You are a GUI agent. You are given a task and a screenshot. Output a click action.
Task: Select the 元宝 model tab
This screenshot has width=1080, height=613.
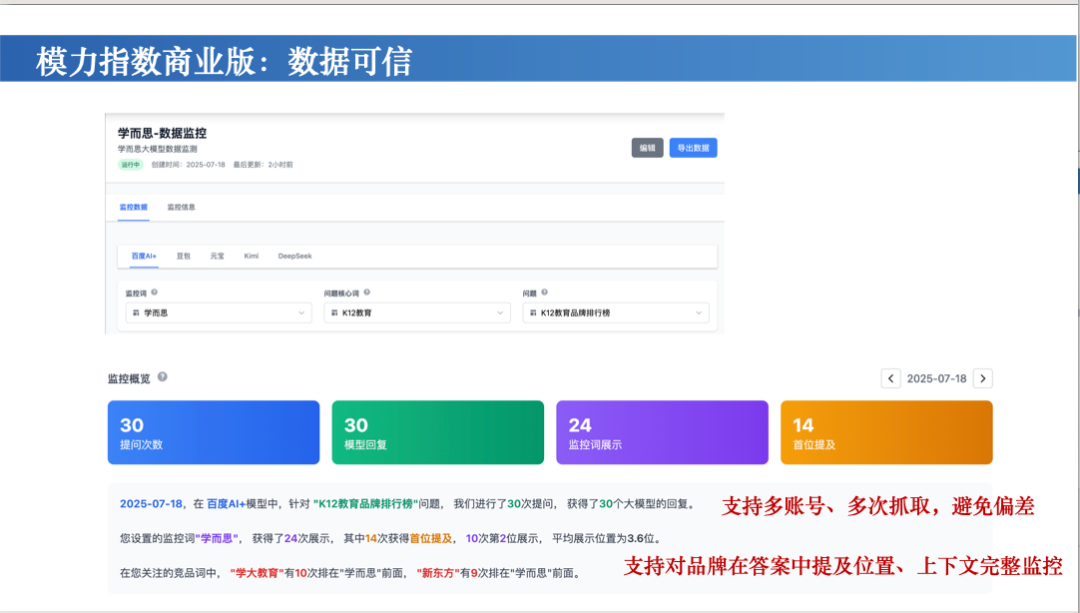[217, 256]
